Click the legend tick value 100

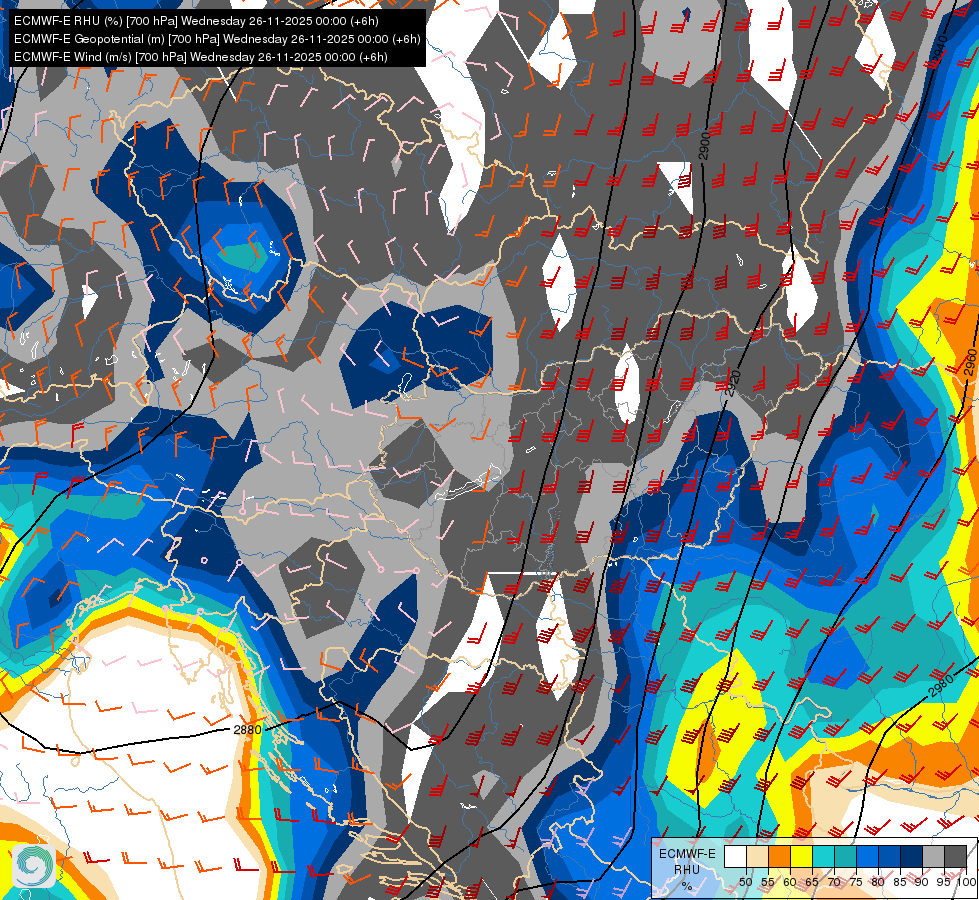pos(967,883)
